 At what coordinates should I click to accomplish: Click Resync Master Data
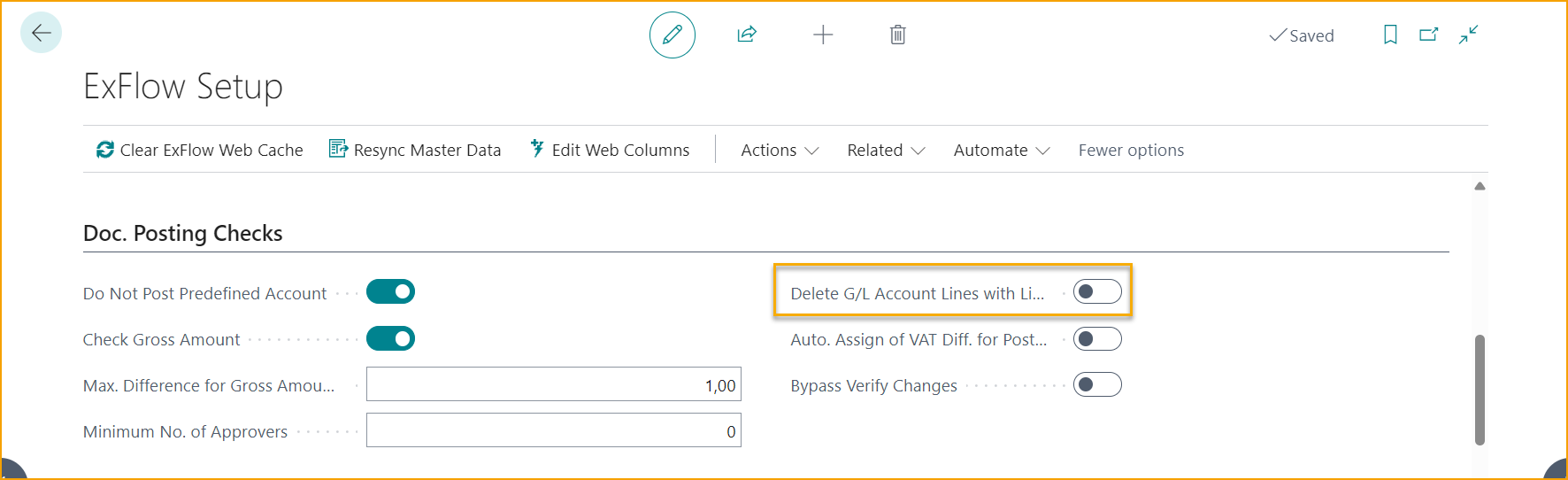415,150
